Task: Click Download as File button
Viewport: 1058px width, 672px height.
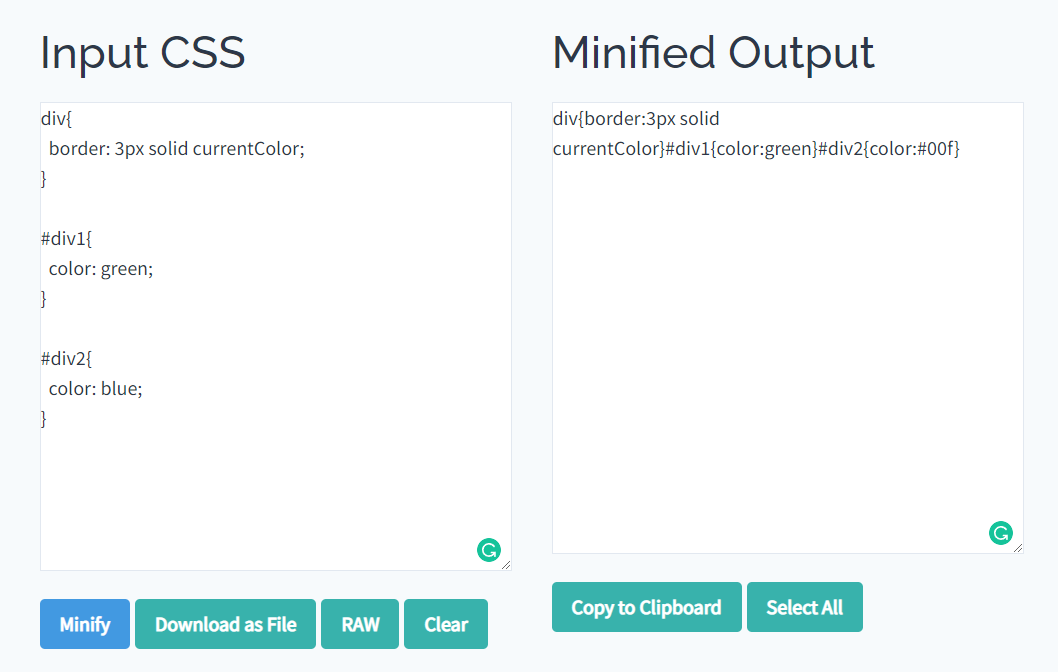Action: click(225, 624)
